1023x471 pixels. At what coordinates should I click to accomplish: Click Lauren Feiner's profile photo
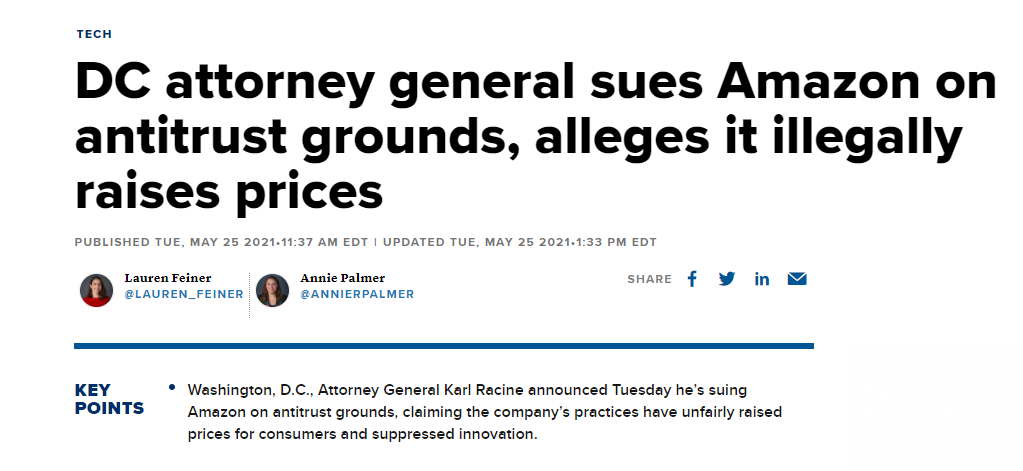click(97, 290)
